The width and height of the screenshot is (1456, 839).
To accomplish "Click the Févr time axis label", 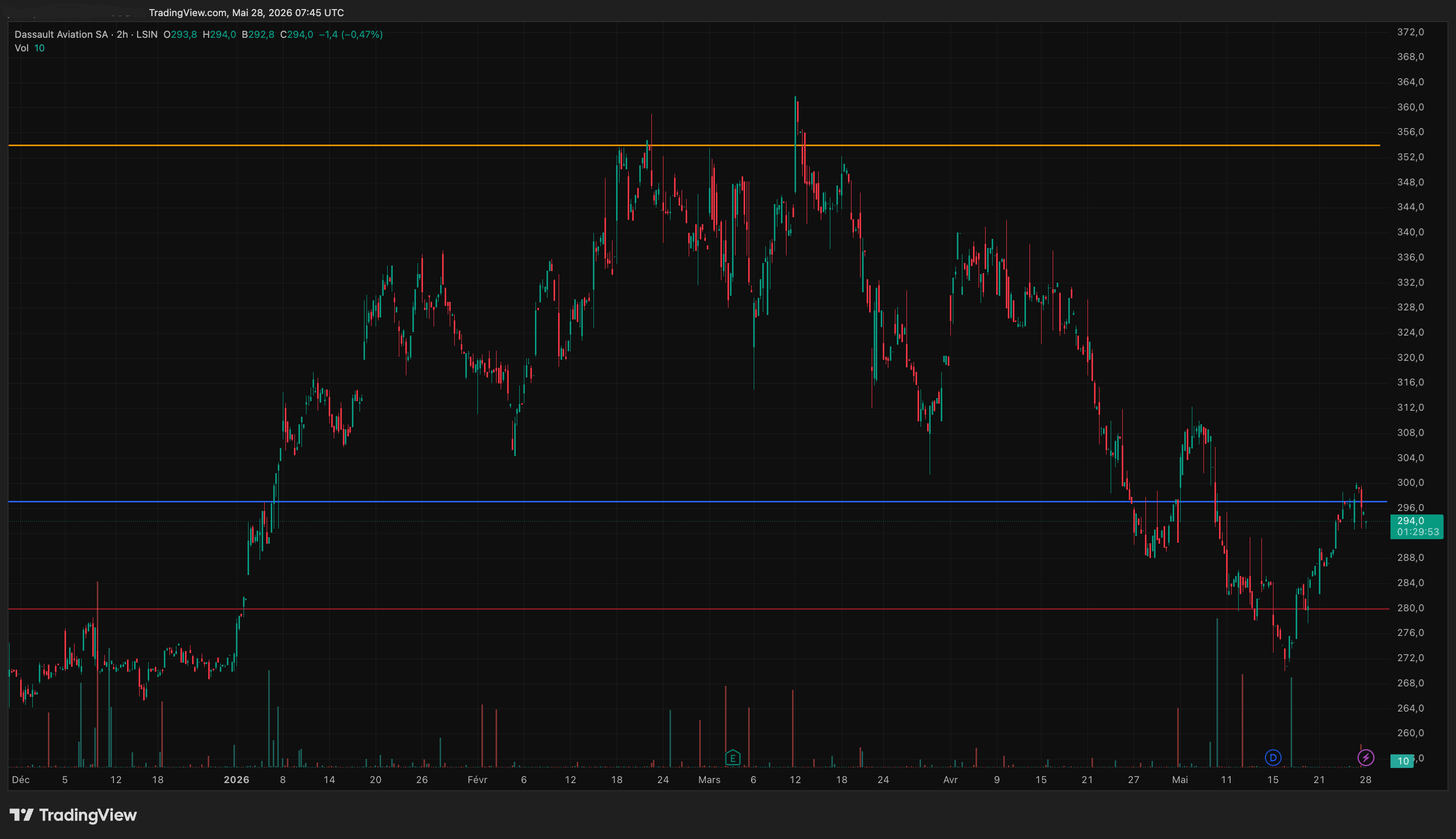I will pos(477,780).
